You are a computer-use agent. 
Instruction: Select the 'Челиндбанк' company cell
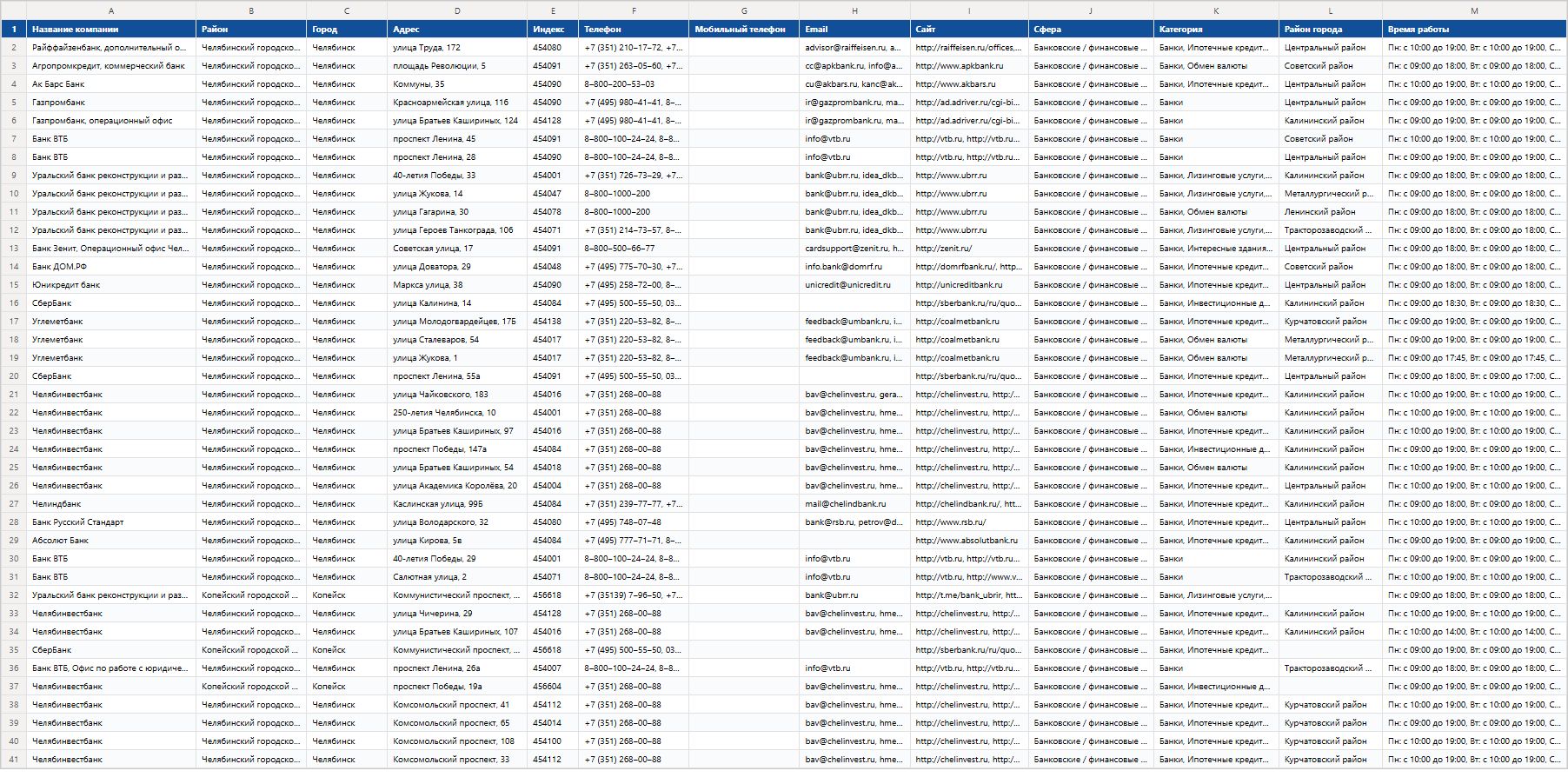click(111, 504)
